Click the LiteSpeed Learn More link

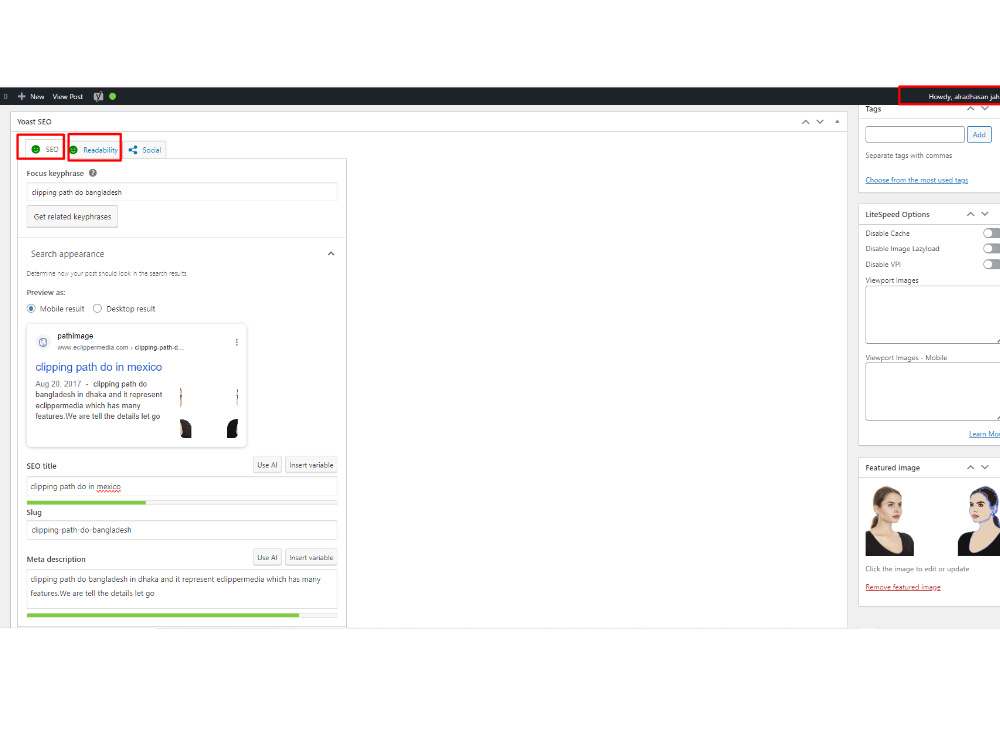[984, 434]
